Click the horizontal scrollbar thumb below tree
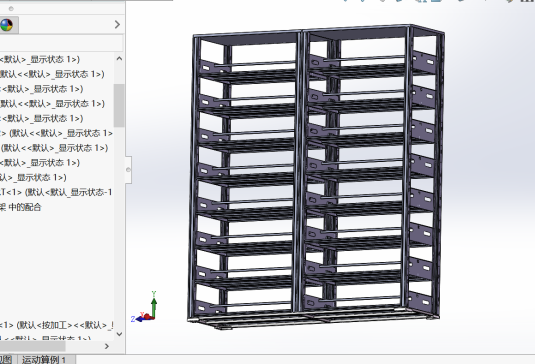 click(x=32, y=346)
